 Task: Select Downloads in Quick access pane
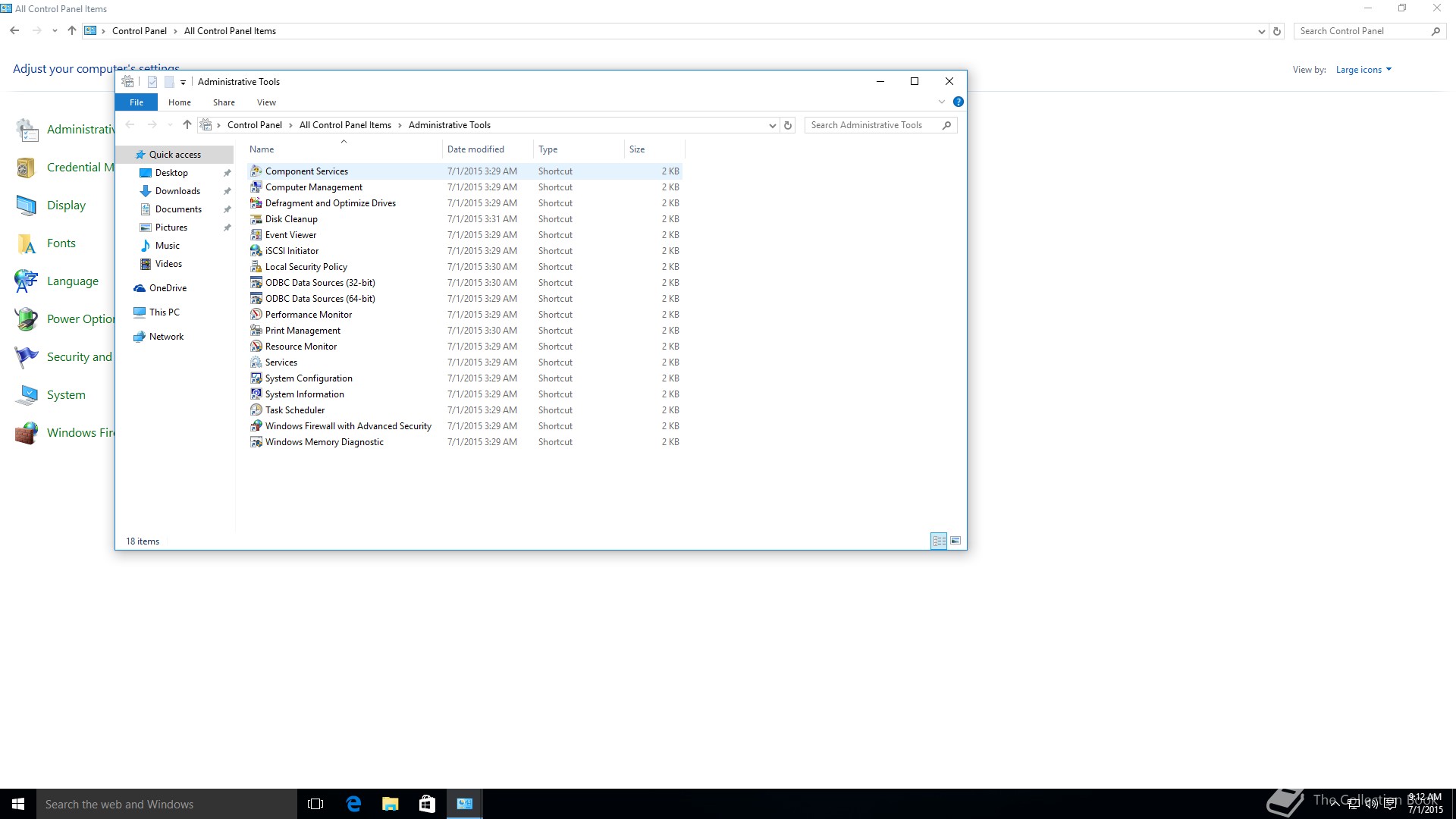click(177, 191)
